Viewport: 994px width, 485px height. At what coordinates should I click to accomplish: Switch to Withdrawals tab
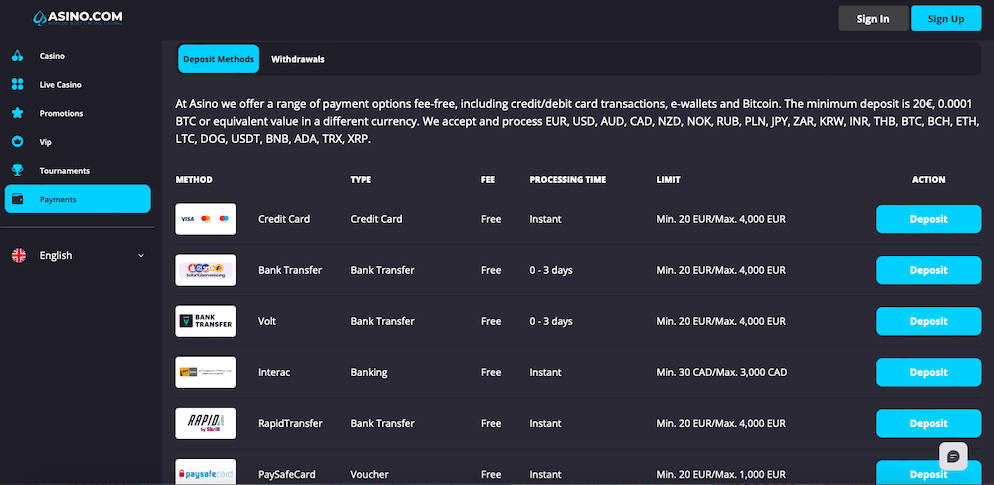coord(298,59)
